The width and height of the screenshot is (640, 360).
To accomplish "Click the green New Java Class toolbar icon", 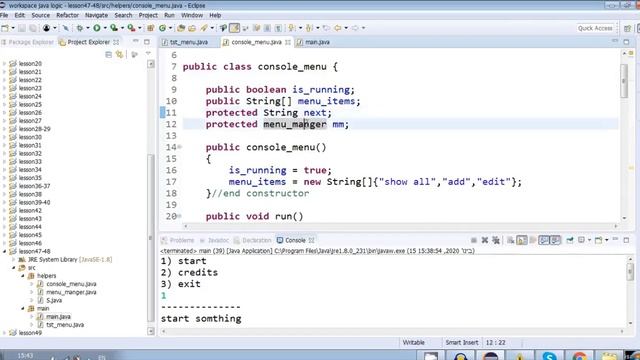I will coord(162,28).
